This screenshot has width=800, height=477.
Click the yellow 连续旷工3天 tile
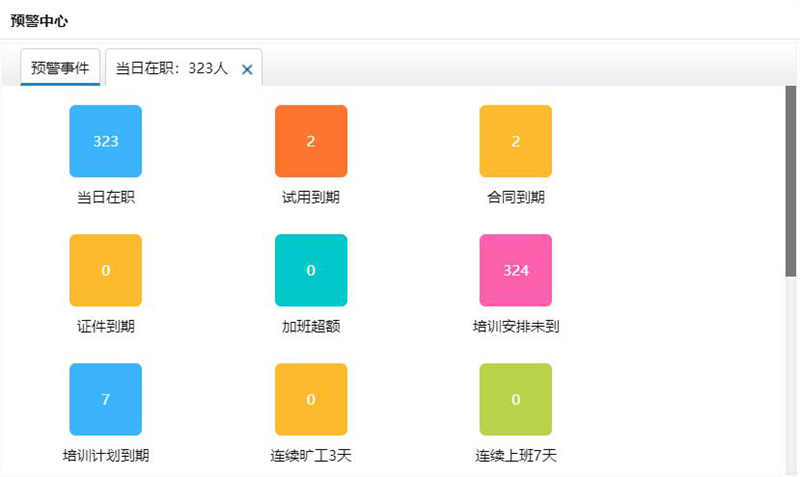[x=311, y=399]
